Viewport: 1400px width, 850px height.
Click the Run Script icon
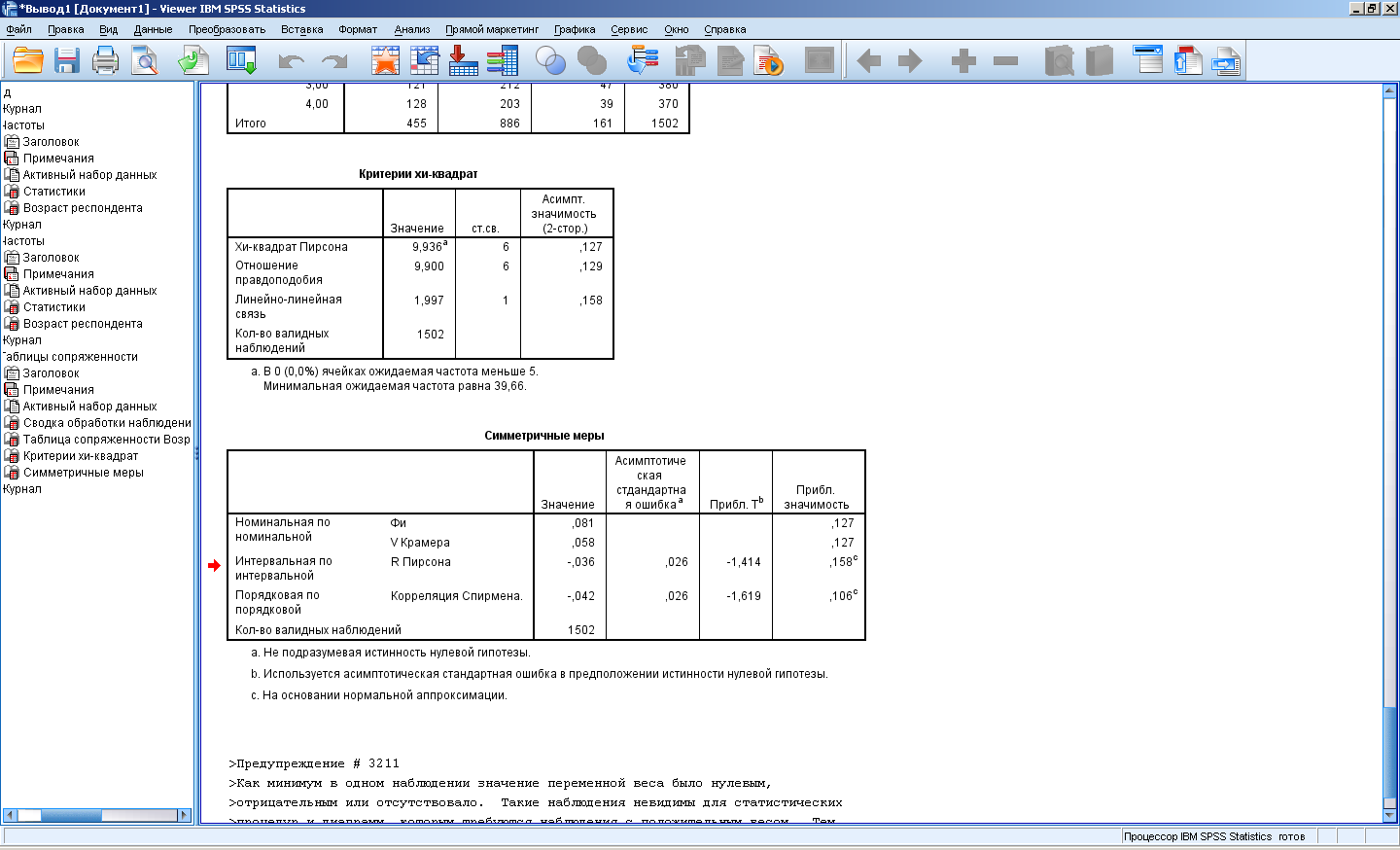pos(769,61)
